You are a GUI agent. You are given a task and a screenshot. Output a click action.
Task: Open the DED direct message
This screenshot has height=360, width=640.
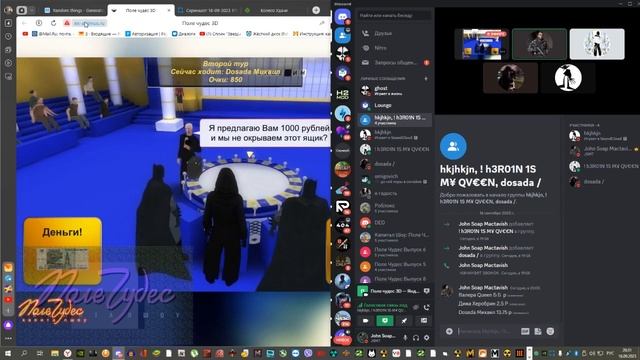point(395,222)
